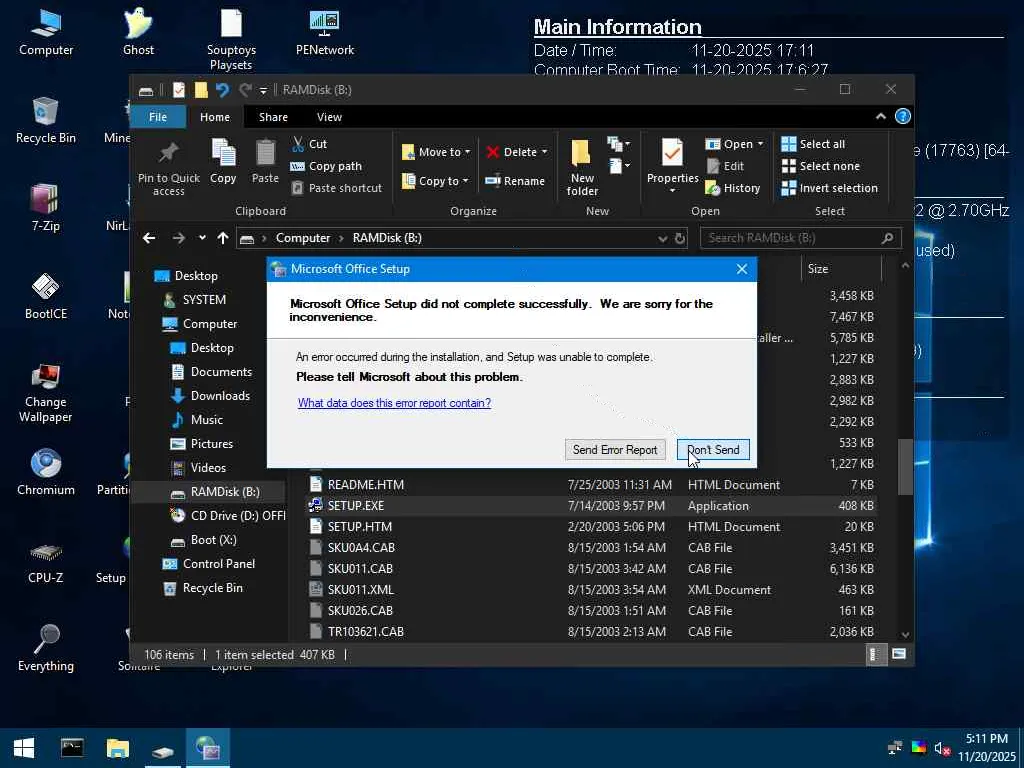
Task: Open Control Panel in navigation pane
Action: coord(218,564)
